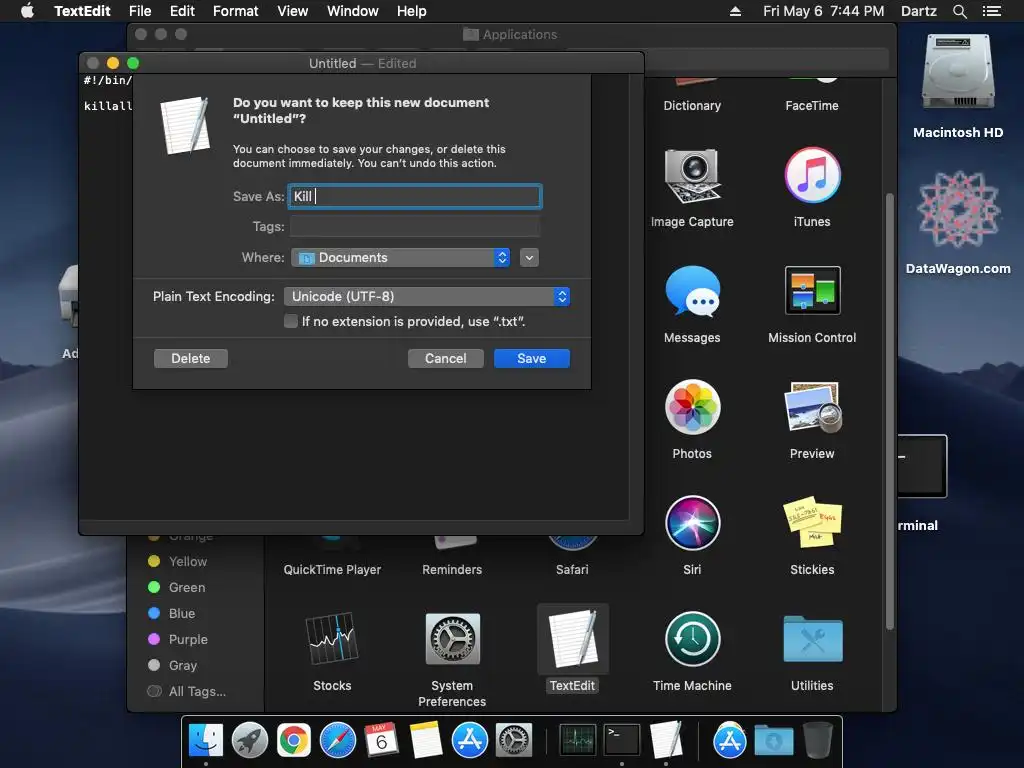
Task: Select the Messages app icon
Action: 692,291
